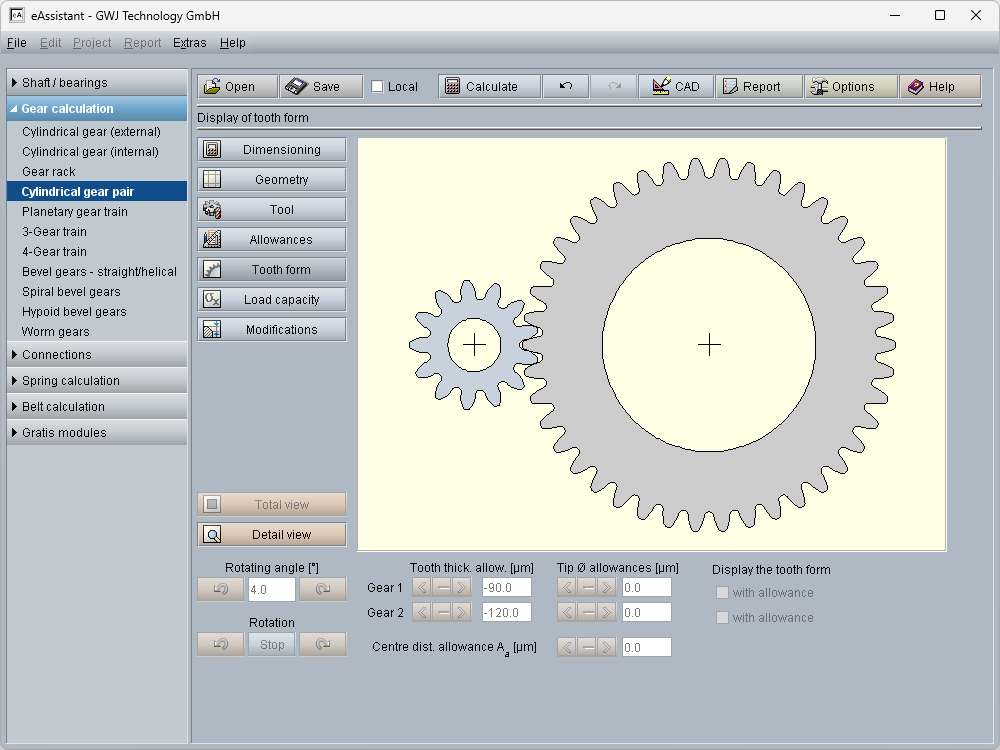Open the Tool section with gear icon
Image resolution: width=1000 pixels, height=750 pixels.
[x=272, y=210]
